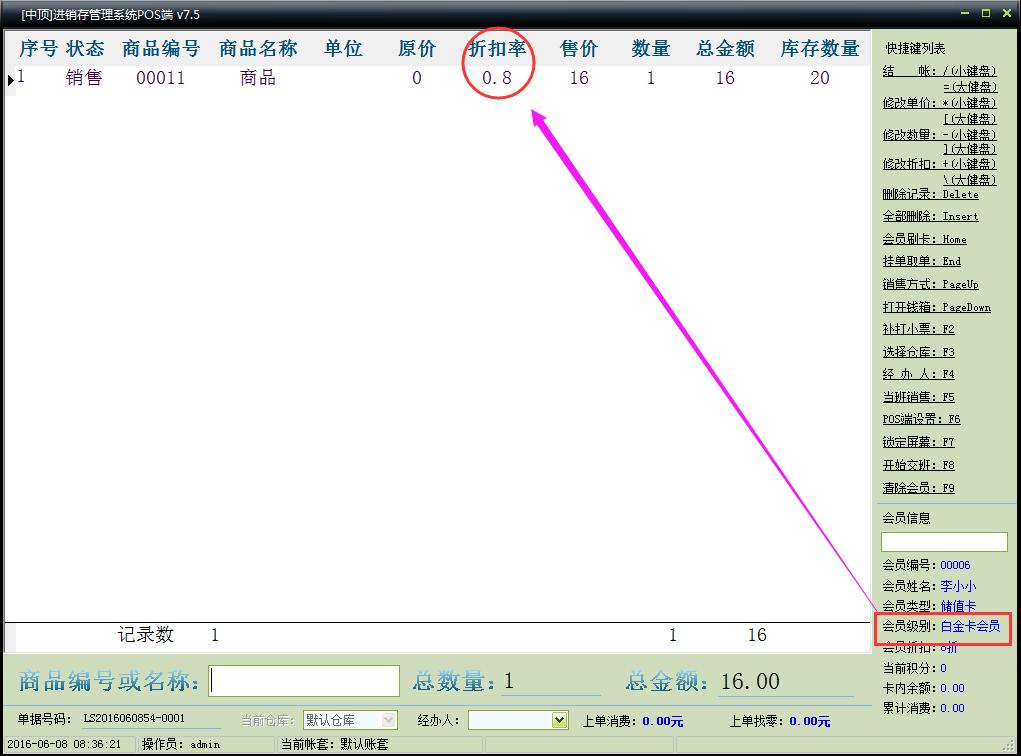Click the 库存数量 column header

point(820,48)
